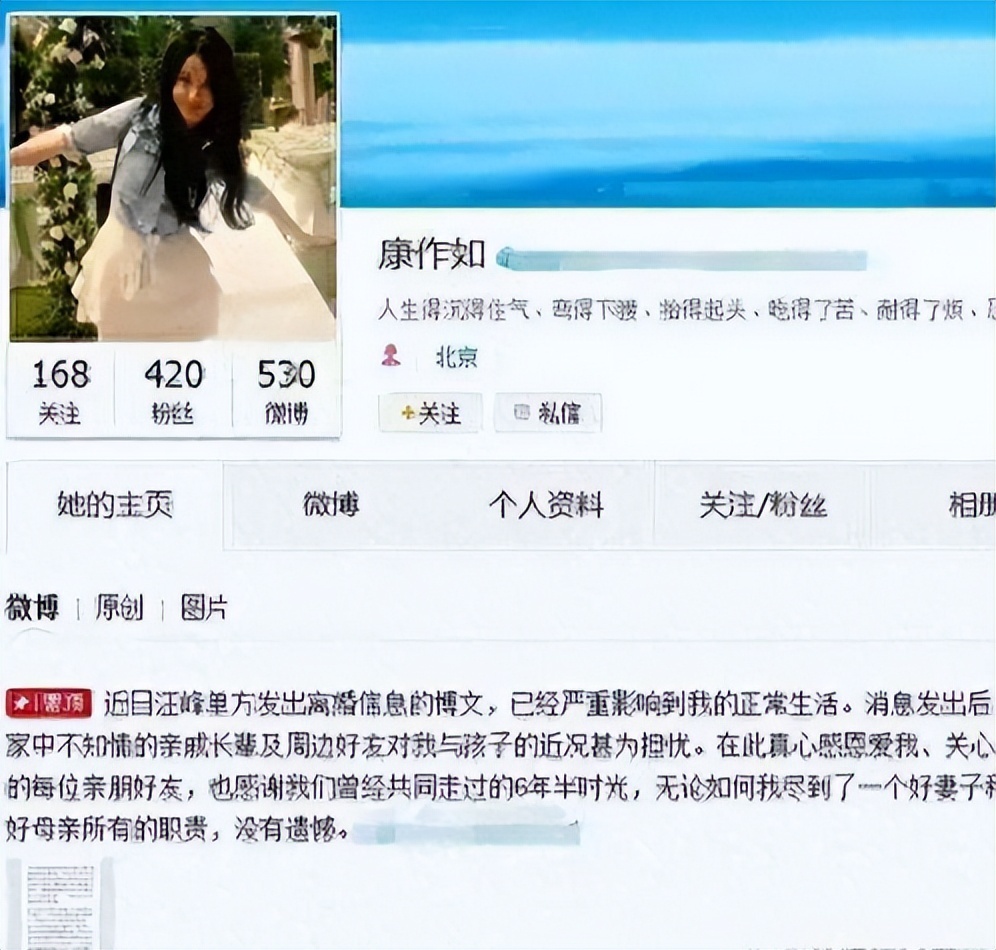This screenshot has width=996, height=950.
Task: Open the 个人资料 tab
Action: (546, 505)
